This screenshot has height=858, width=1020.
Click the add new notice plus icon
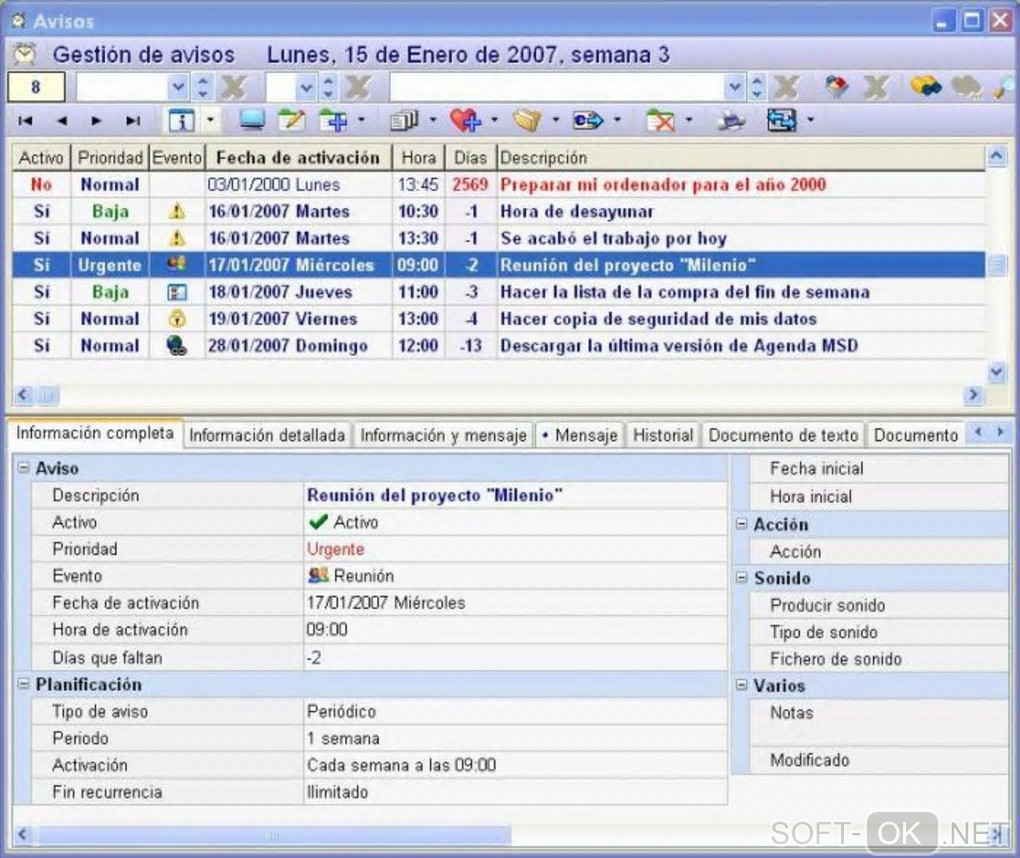pyautogui.click(x=334, y=120)
